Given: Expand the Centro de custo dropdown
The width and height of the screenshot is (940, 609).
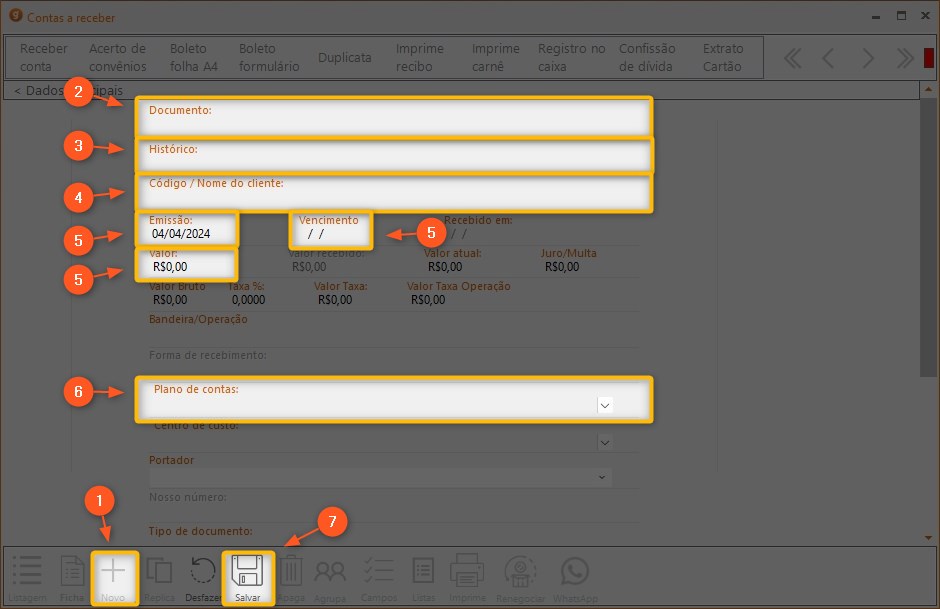Looking at the screenshot, I should (604, 441).
